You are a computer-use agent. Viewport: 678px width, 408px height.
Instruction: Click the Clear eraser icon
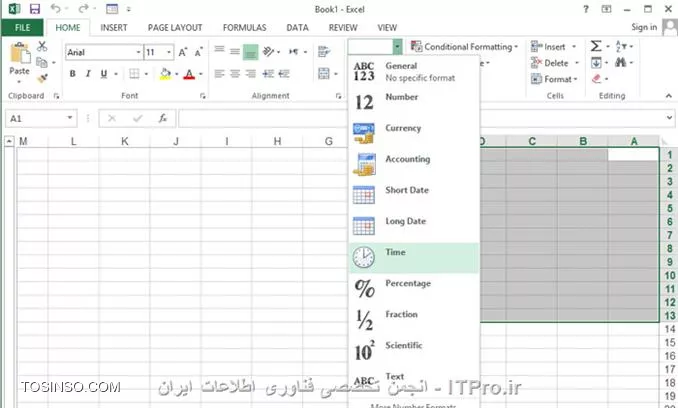tap(597, 79)
